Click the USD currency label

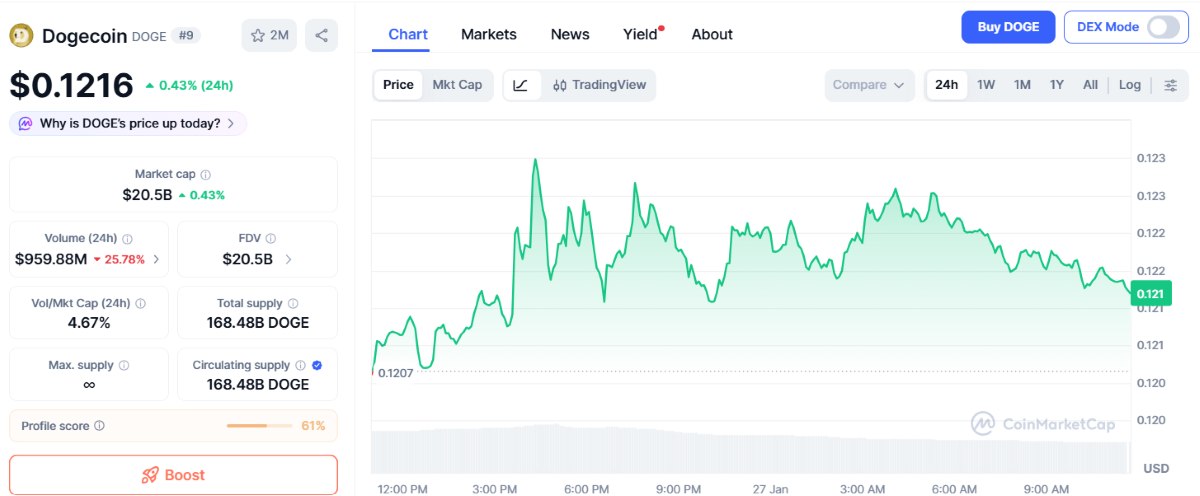(x=1156, y=468)
